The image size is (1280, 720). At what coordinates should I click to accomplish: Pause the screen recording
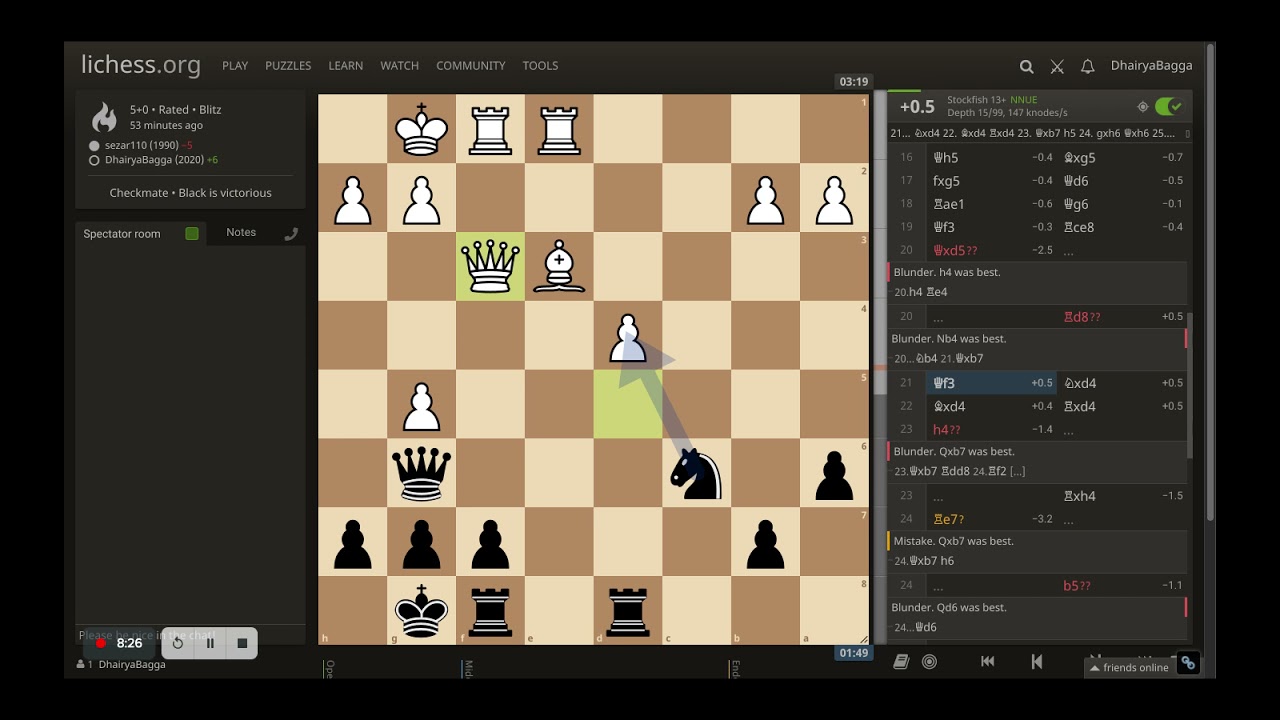210,643
